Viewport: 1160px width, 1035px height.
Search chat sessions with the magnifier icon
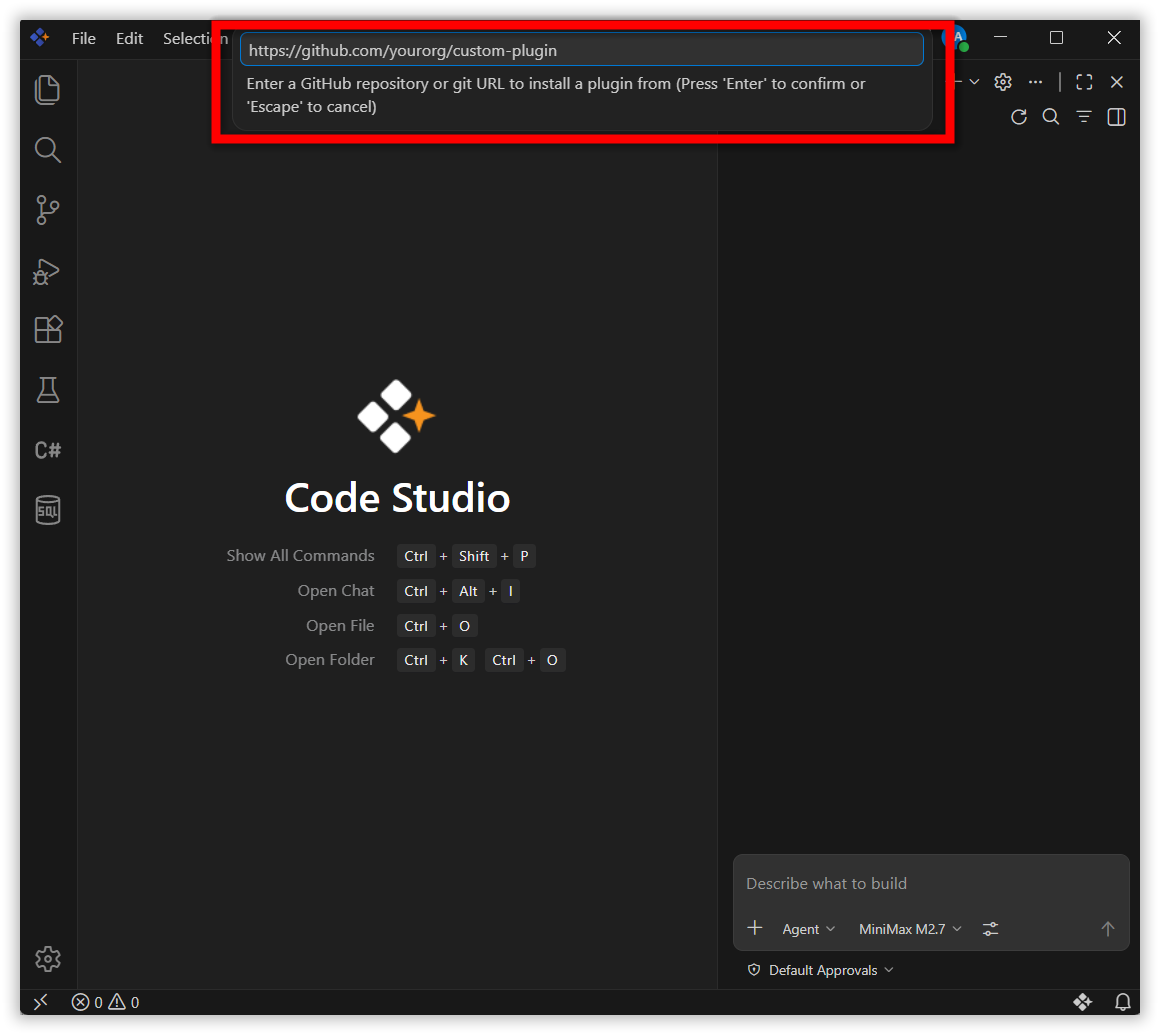click(x=1051, y=117)
